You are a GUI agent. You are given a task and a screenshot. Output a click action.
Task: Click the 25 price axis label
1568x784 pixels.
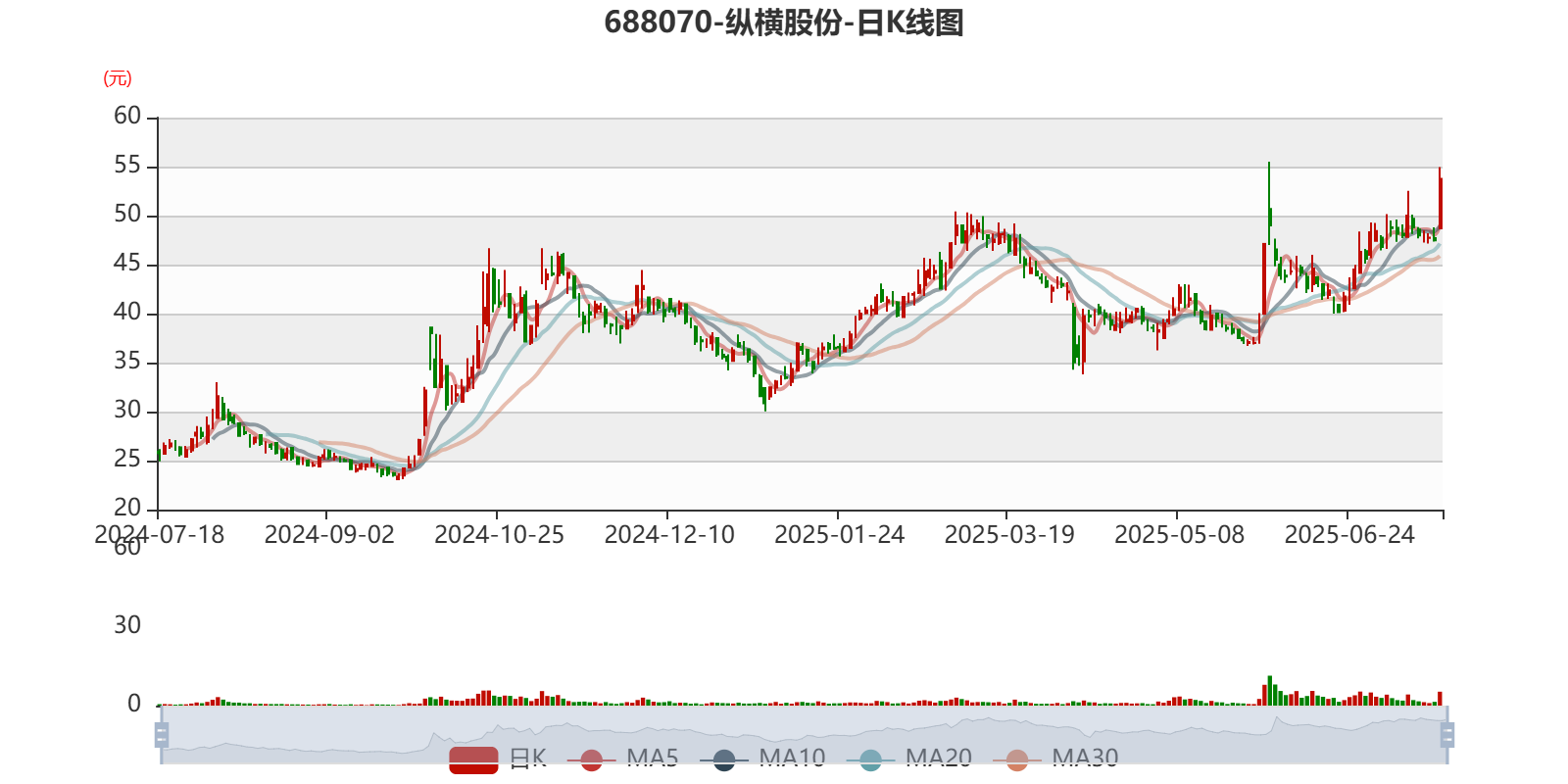[127, 460]
